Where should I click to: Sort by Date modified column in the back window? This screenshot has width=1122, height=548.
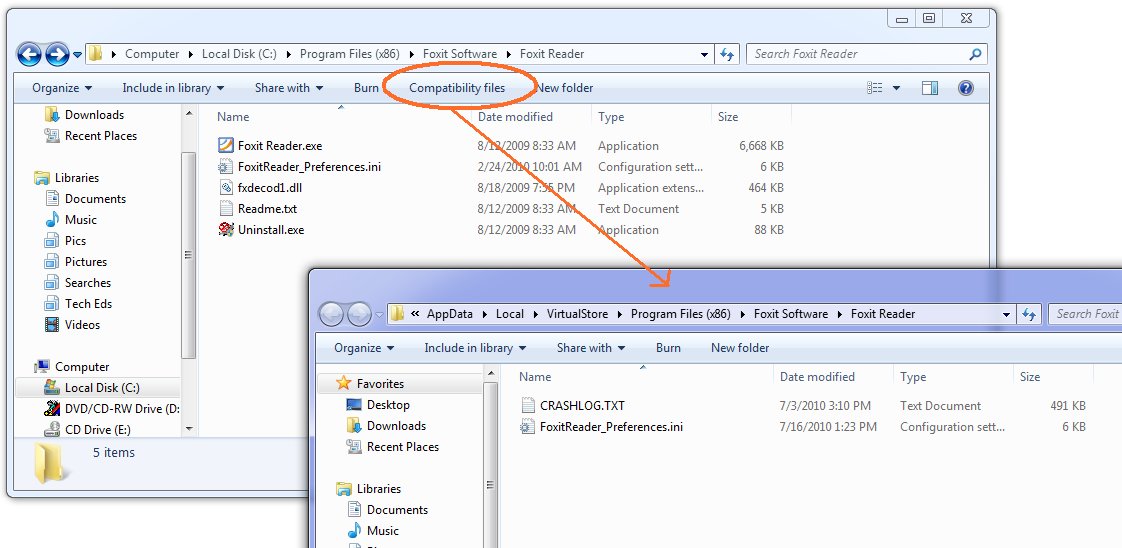515,117
